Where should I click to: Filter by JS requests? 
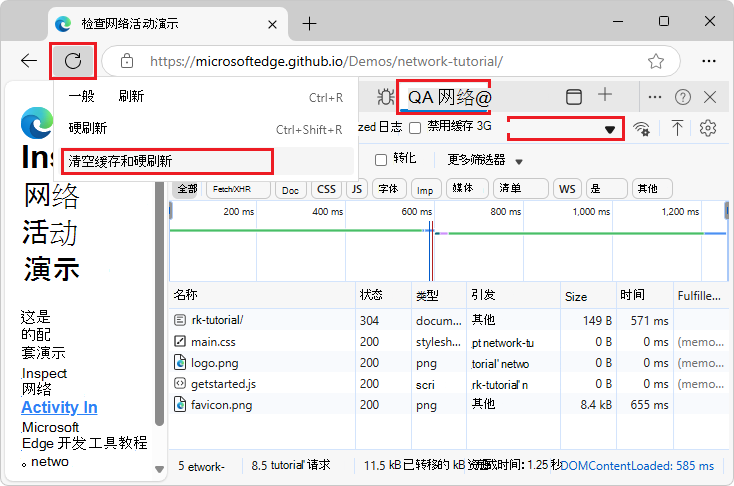click(357, 189)
